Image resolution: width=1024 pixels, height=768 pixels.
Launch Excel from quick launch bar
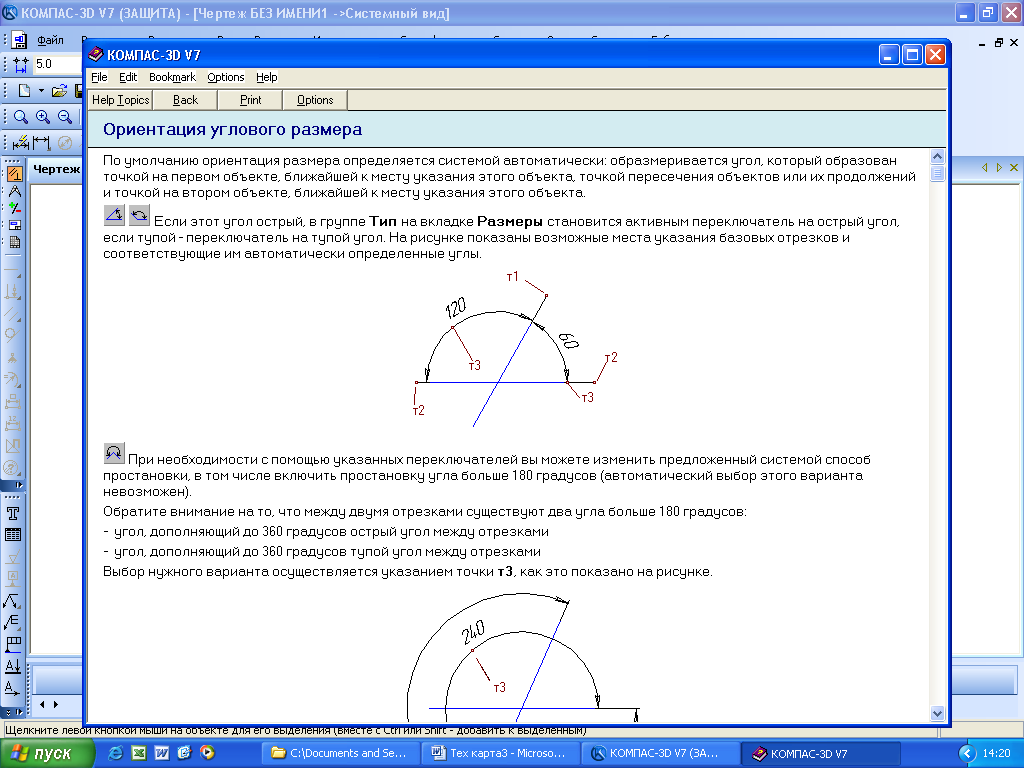pos(138,753)
